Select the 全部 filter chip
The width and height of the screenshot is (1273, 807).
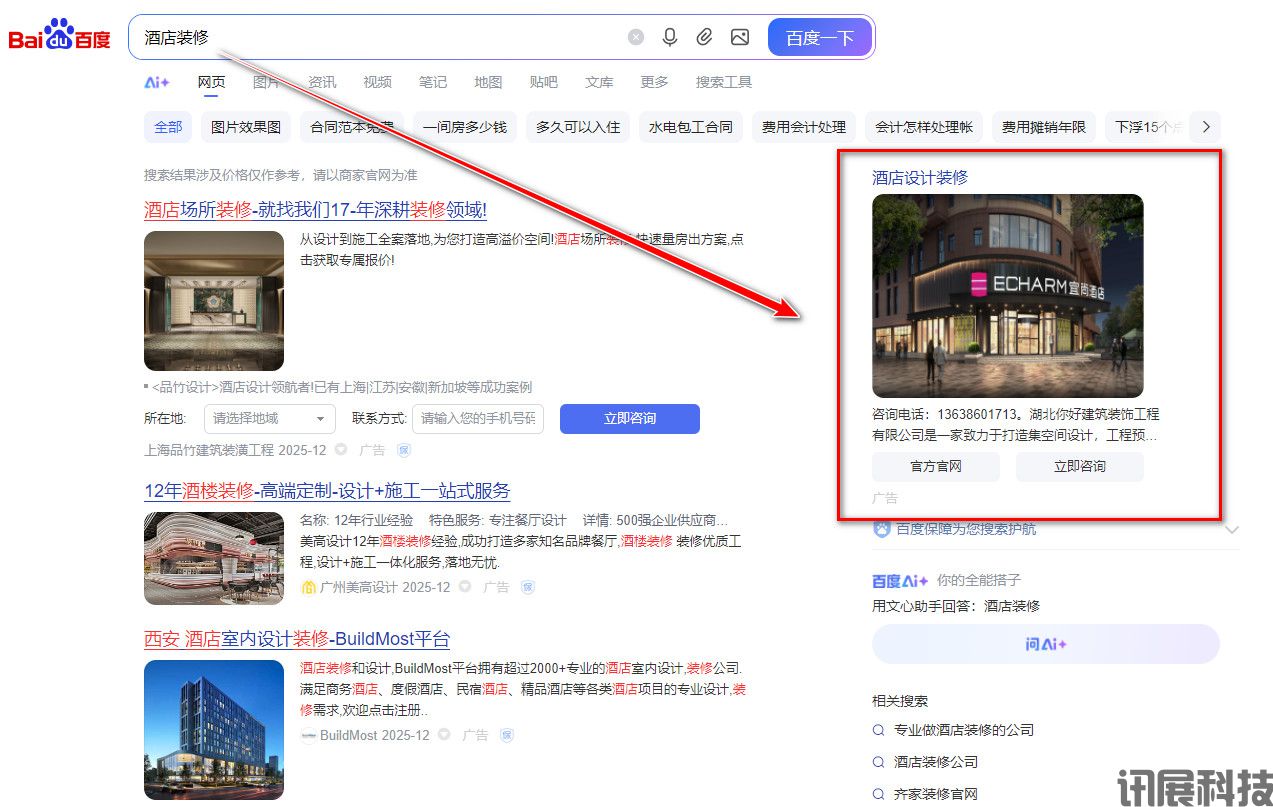pos(168,127)
